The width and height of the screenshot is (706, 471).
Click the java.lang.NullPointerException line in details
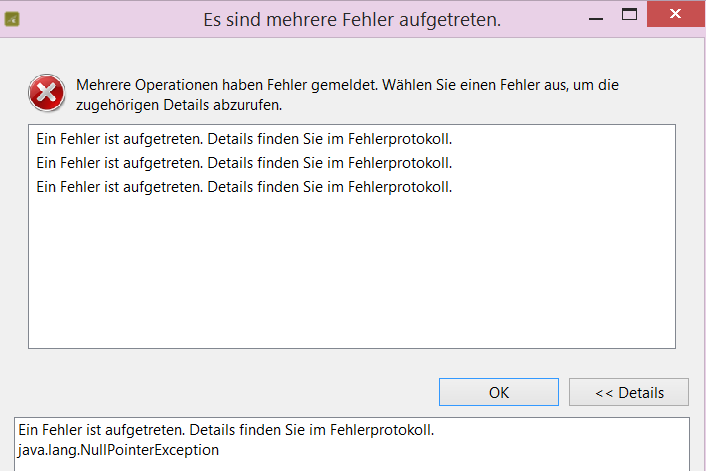(x=119, y=450)
